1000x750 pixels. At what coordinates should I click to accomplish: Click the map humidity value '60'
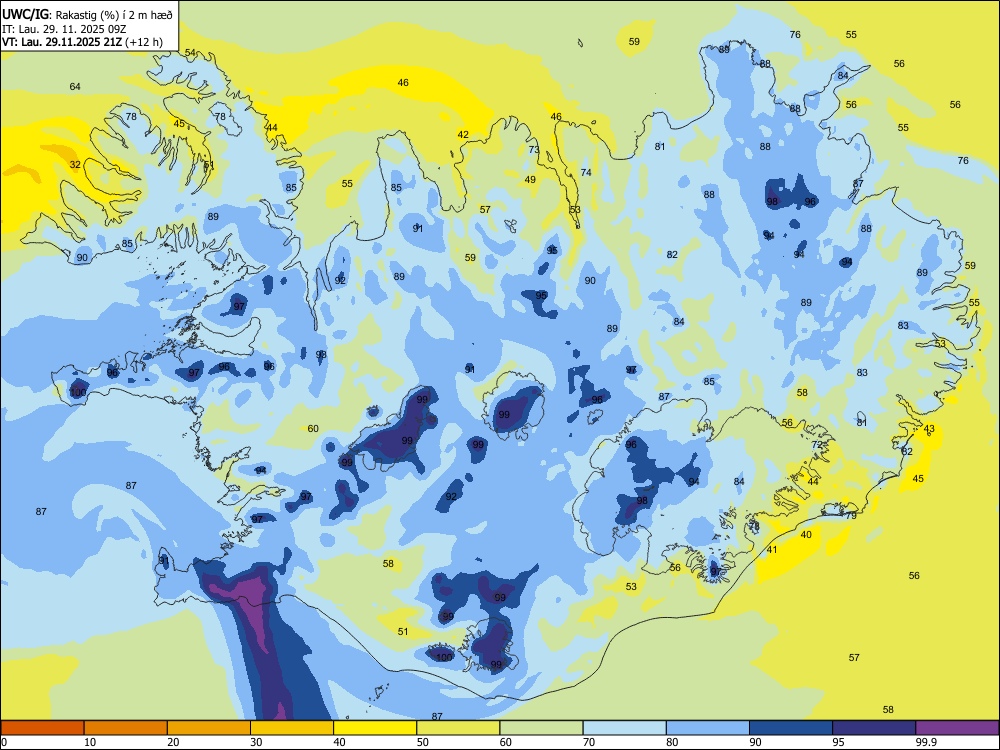coord(313,429)
